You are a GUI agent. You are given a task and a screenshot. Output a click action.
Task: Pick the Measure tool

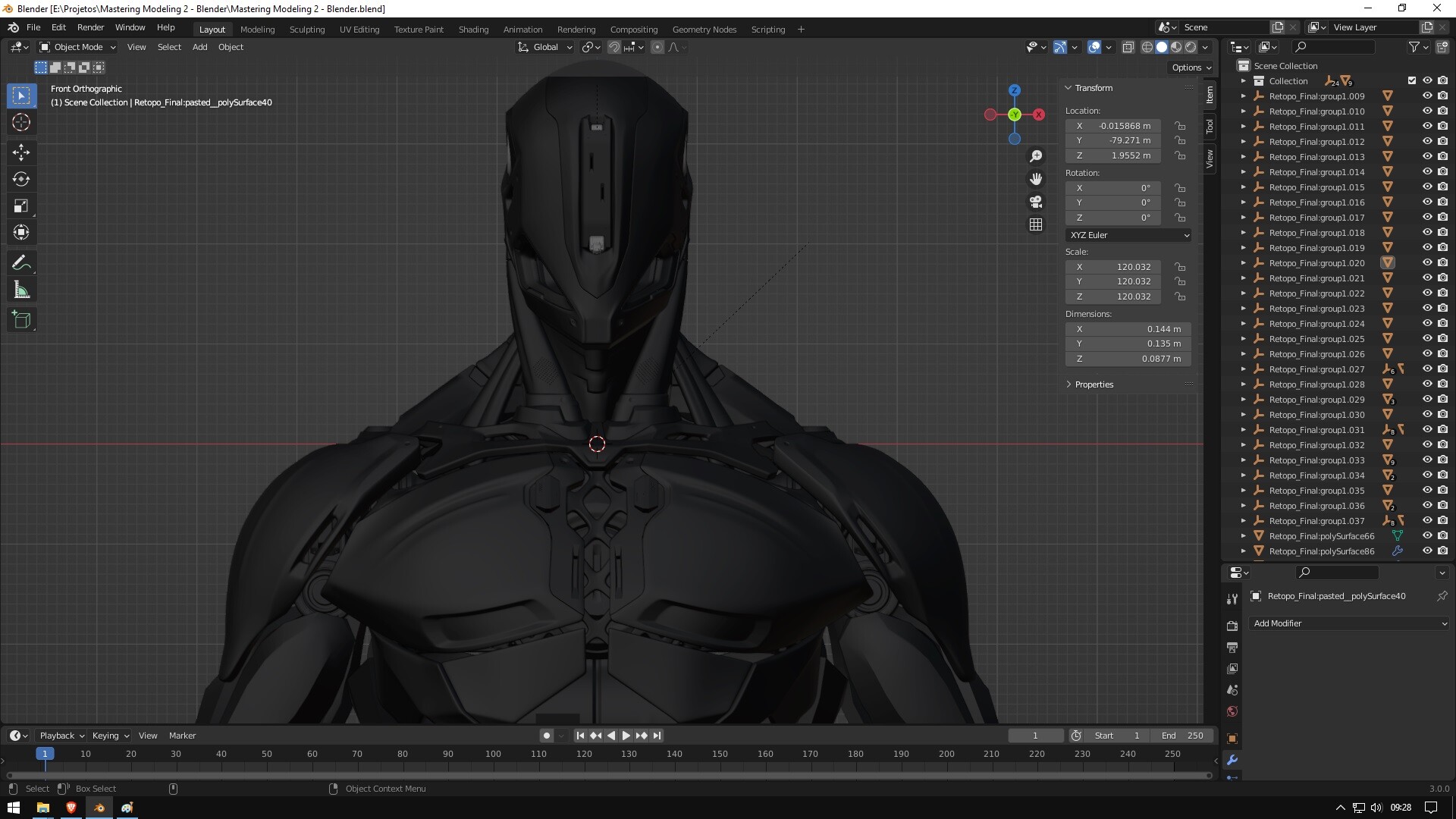pos(21,289)
